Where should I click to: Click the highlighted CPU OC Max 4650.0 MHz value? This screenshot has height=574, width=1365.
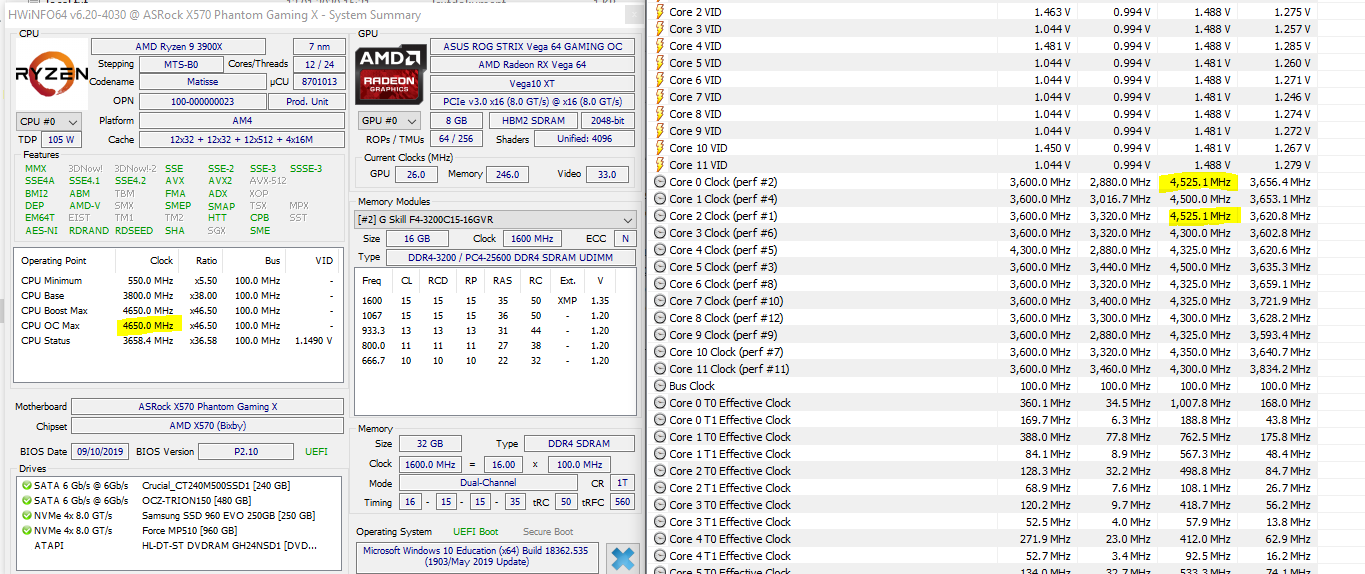click(x=146, y=326)
